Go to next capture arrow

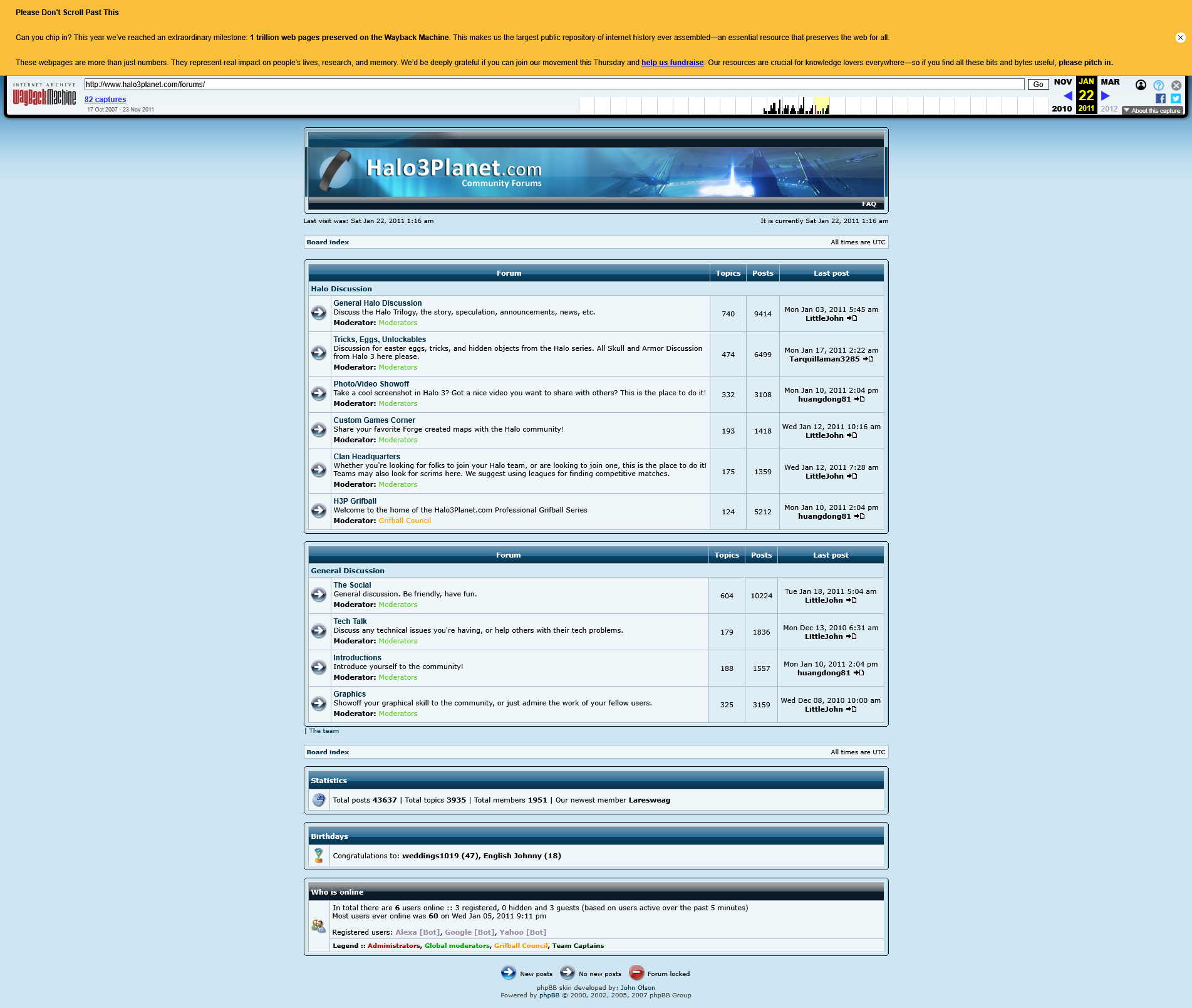click(1106, 96)
